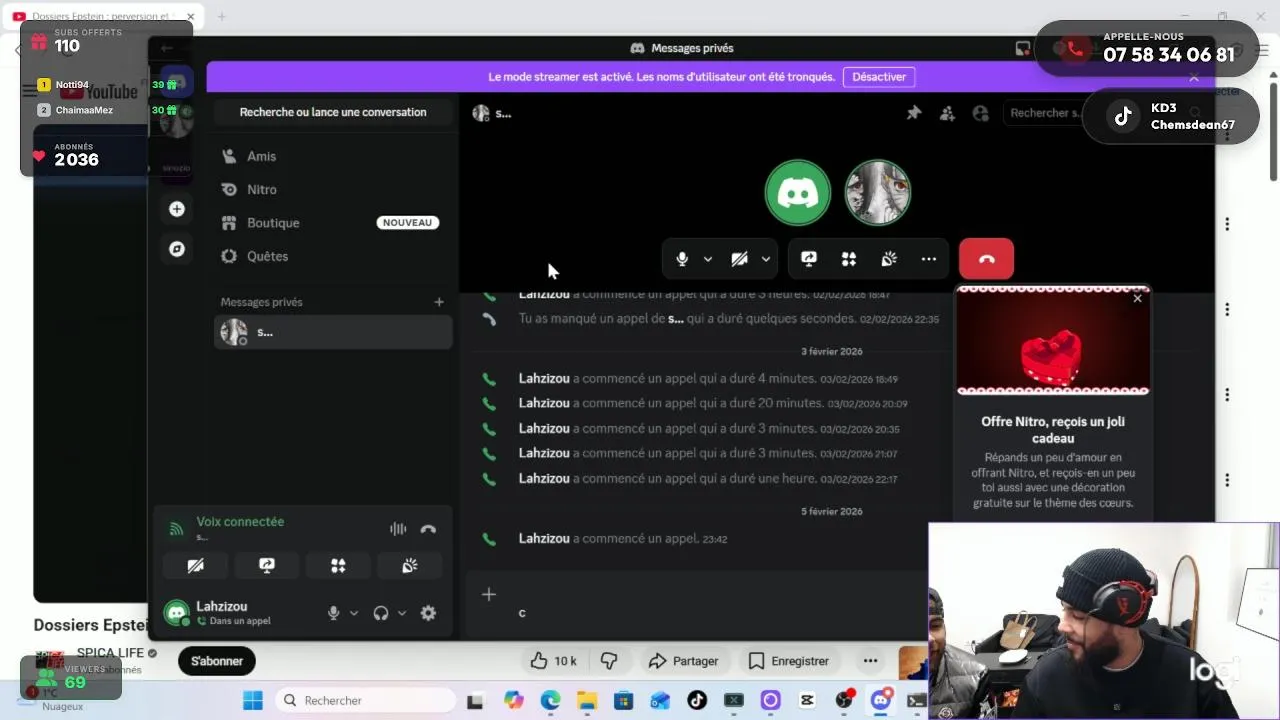Open Microsoft Edge from taskbar

click(551, 701)
